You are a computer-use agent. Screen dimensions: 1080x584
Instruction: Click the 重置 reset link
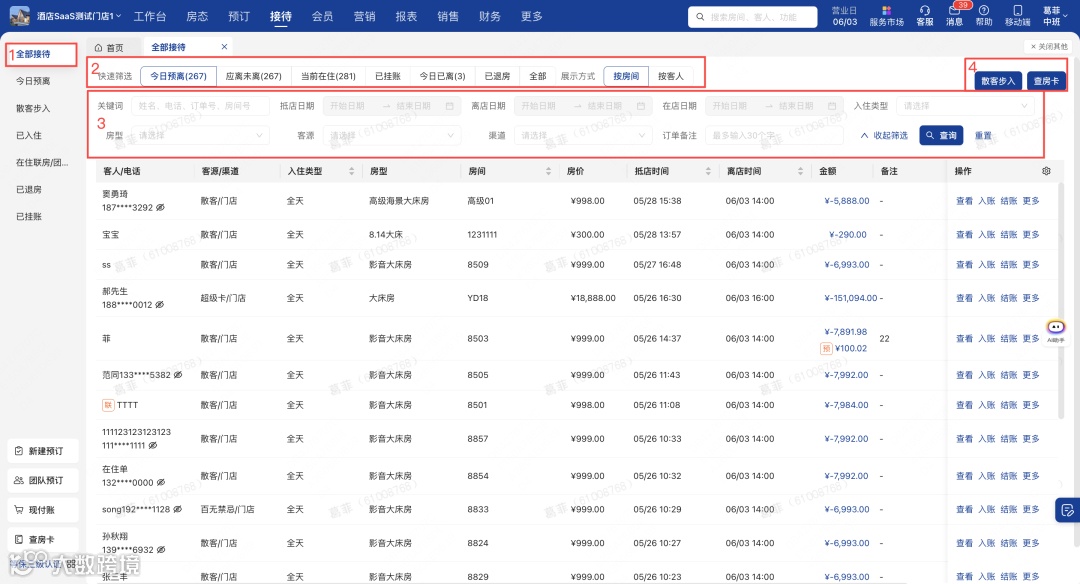(x=983, y=136)
